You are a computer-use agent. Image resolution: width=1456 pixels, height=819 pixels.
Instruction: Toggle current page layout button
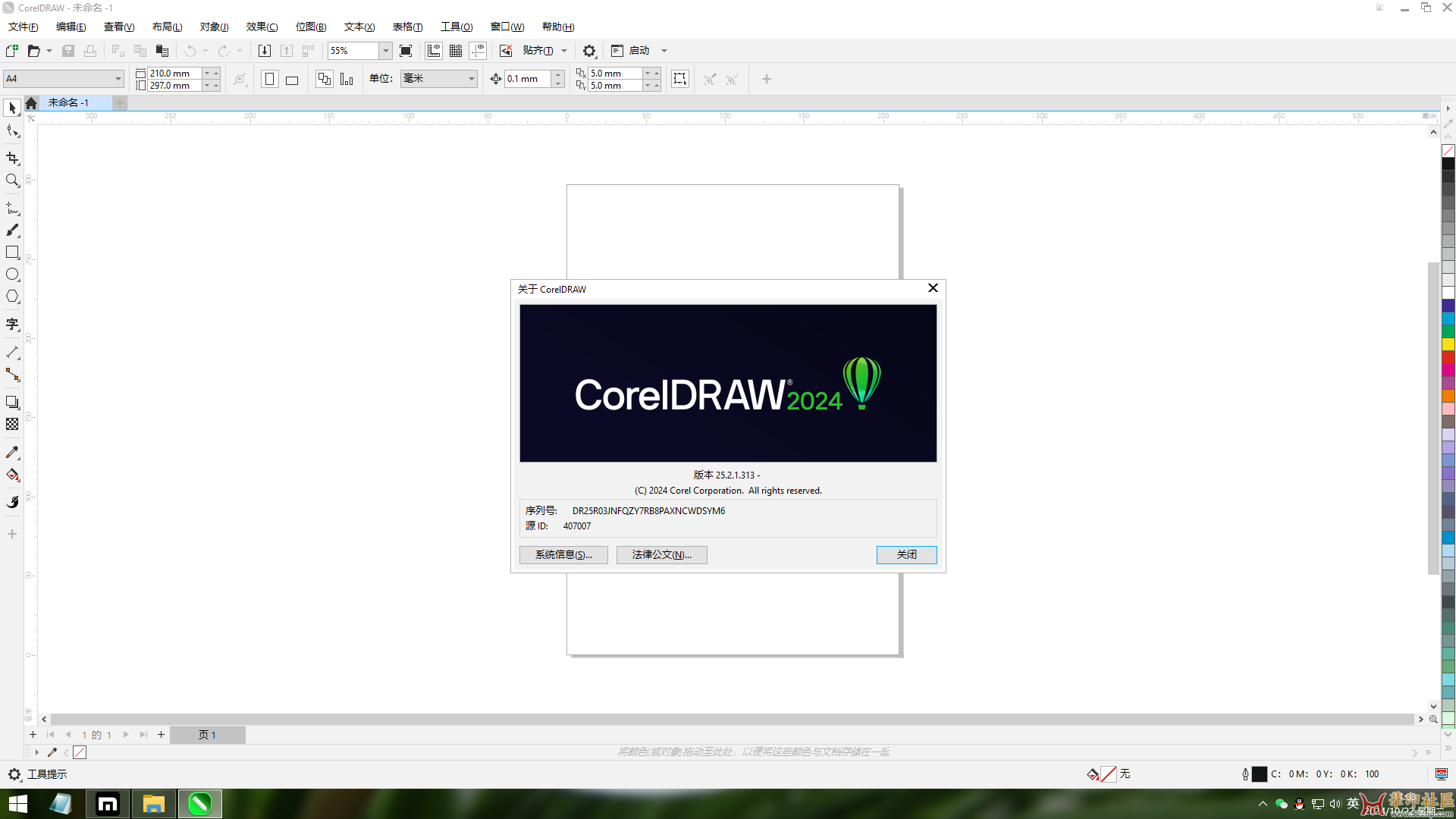click(347, 79)
